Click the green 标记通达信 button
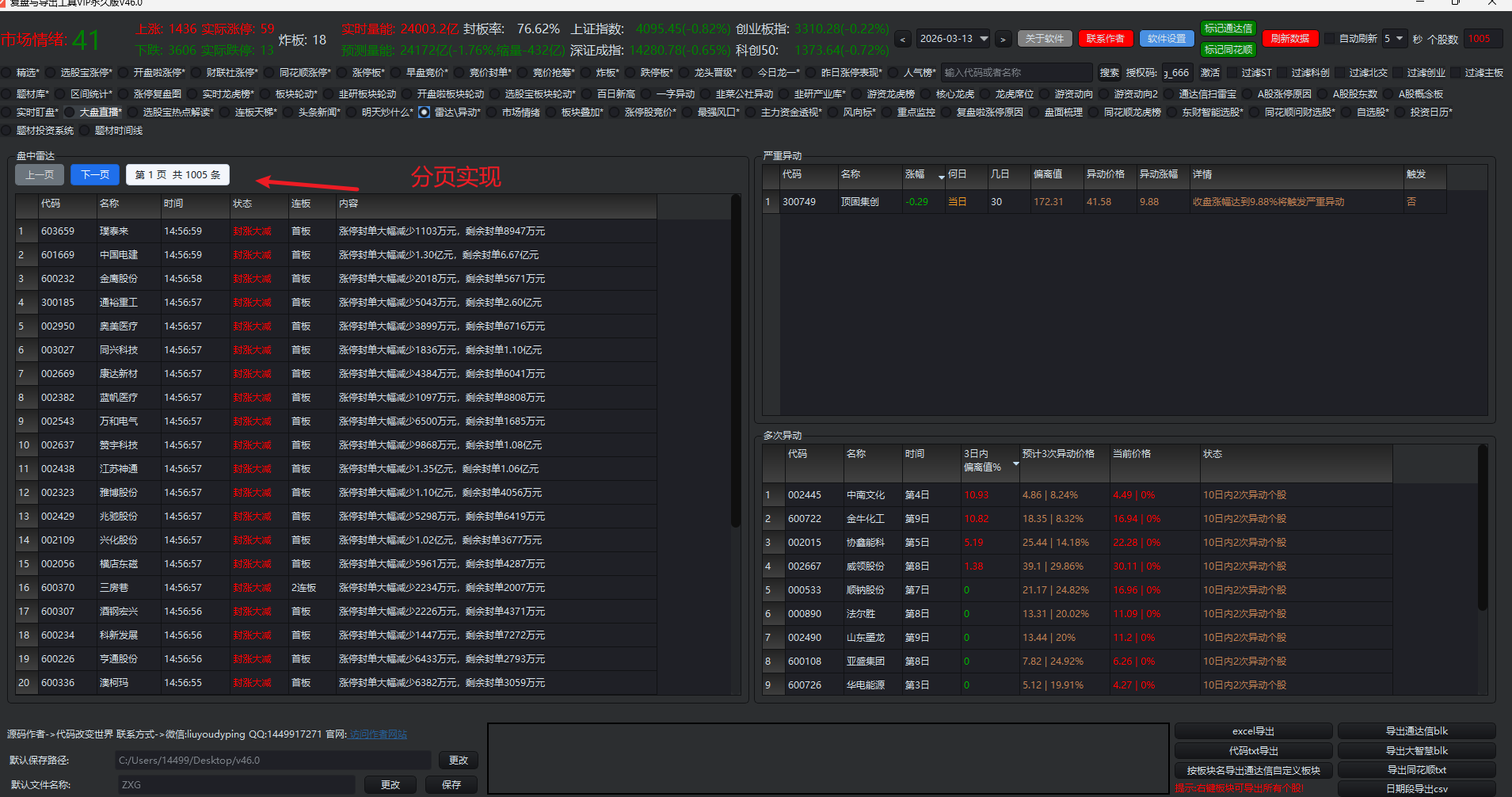Viewport: 1512px width, 797px height. 1228,29
